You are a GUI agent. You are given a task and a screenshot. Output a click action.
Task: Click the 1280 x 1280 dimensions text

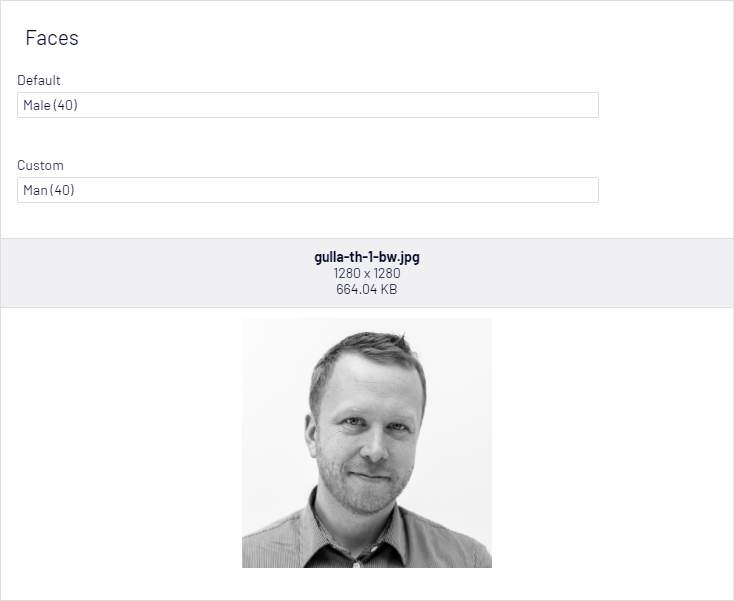pyautogui.click(x=367, y=273)
